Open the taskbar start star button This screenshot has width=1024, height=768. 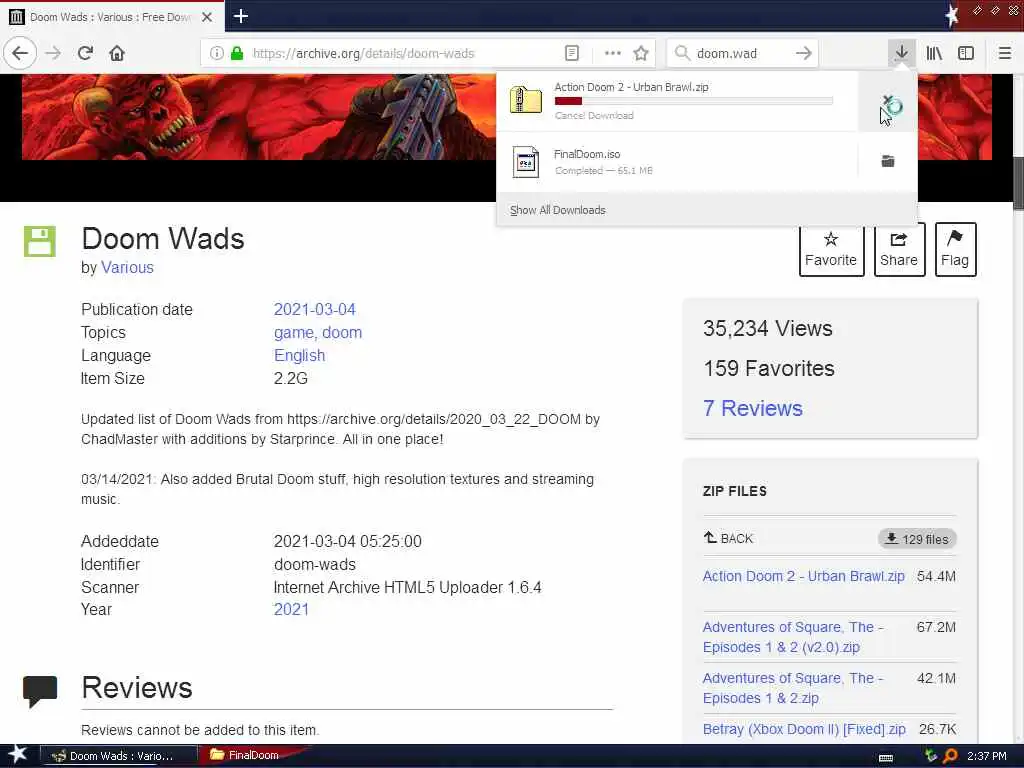pyautogui.click(x=17, y=754)
